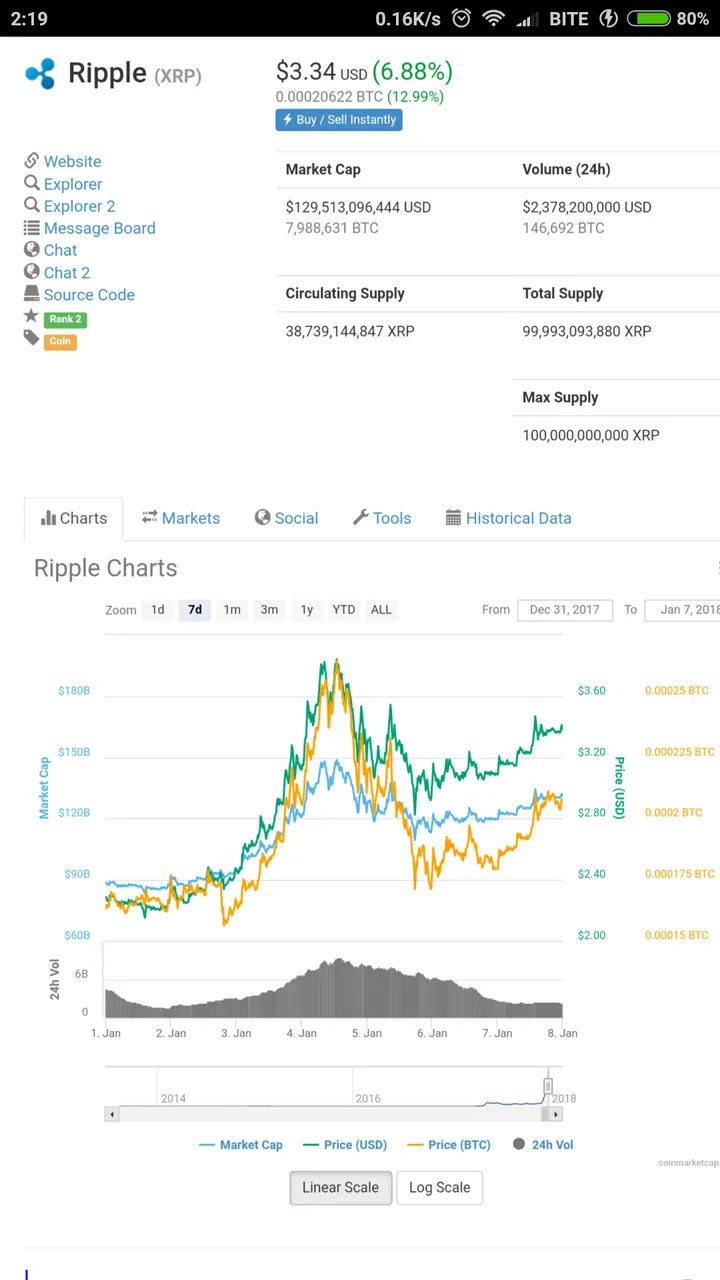
Task: Open the Source Code link
Action: pos(89,295)
